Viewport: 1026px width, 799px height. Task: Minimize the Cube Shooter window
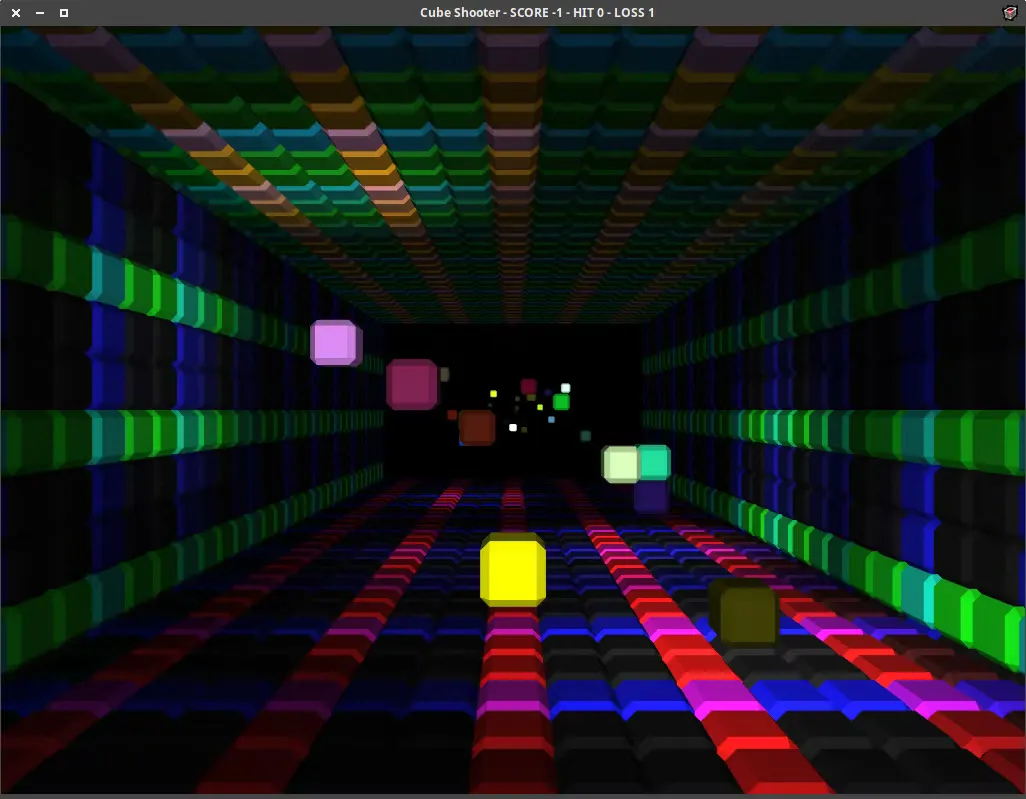(40, 12)
